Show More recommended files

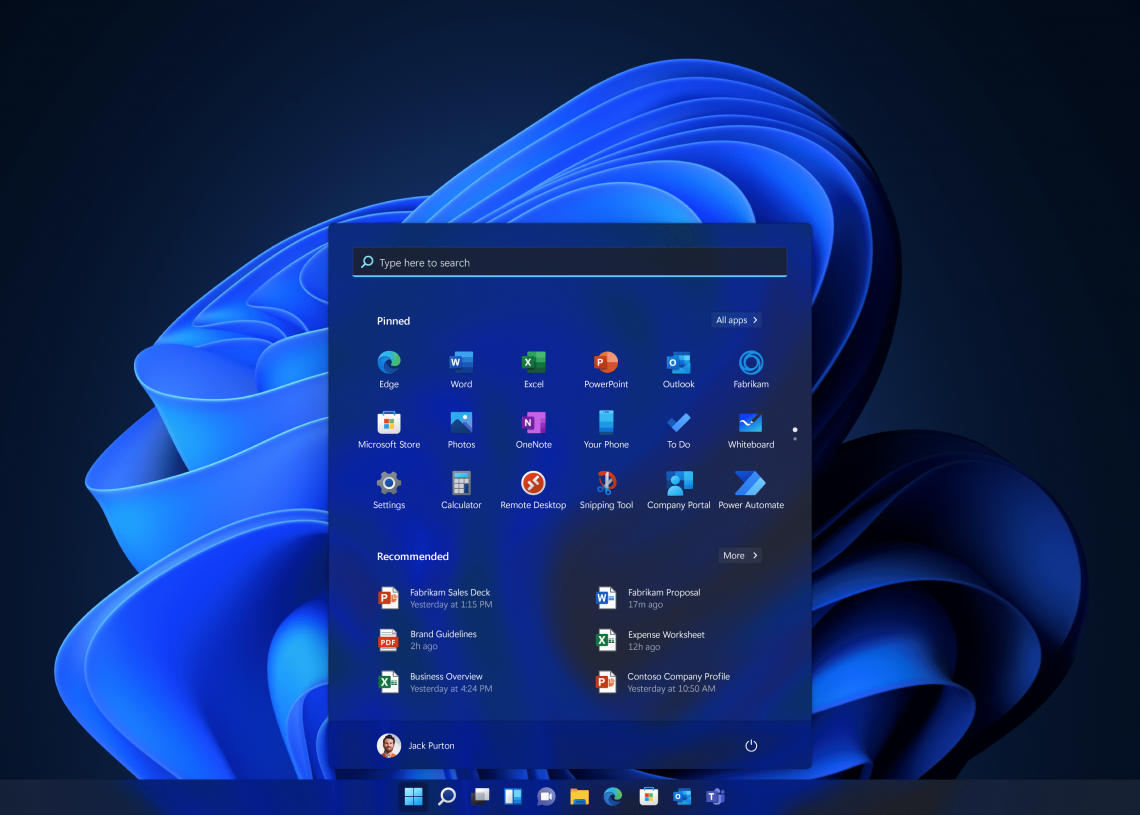coord(739,555)
